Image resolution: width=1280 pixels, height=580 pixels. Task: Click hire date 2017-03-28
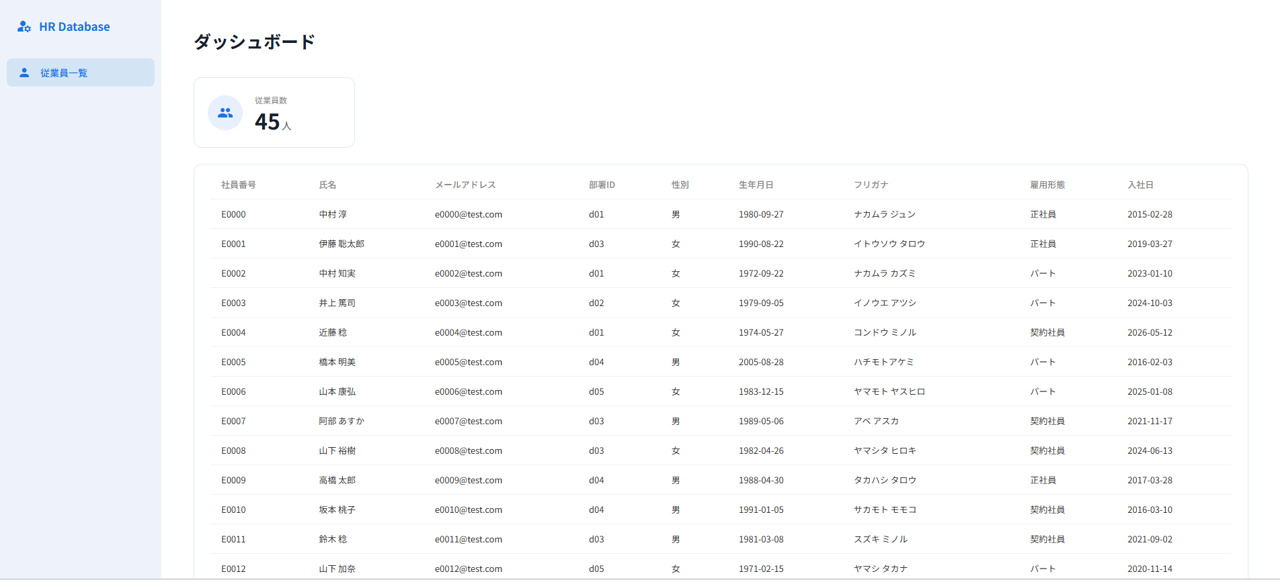(1150, 480)
